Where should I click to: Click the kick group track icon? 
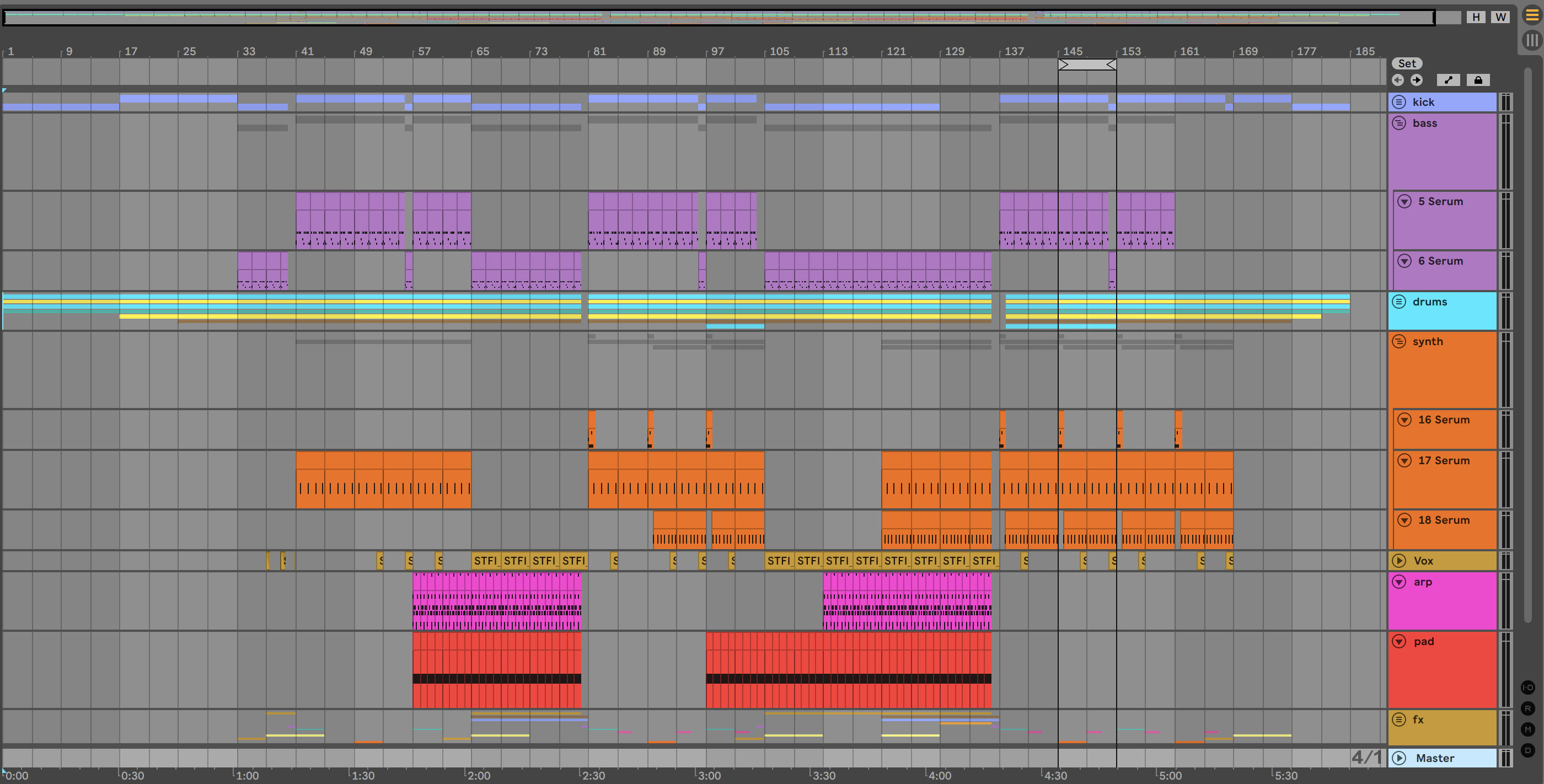[1398, 102]
